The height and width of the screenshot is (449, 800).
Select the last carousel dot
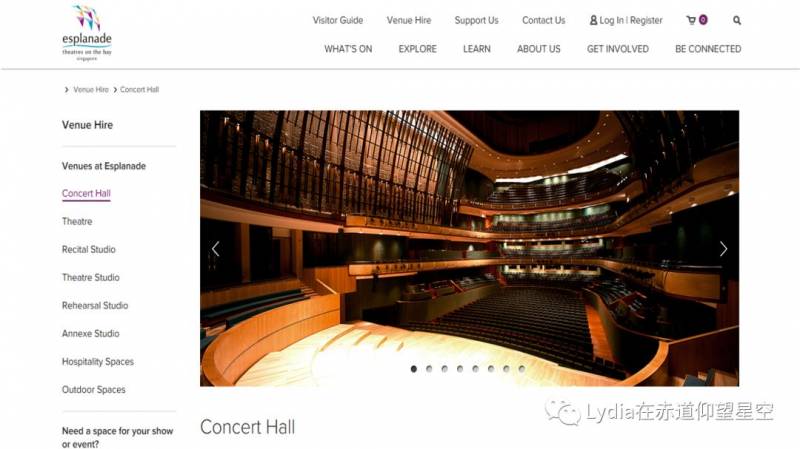pyautogui.click(x=521, y=369)
